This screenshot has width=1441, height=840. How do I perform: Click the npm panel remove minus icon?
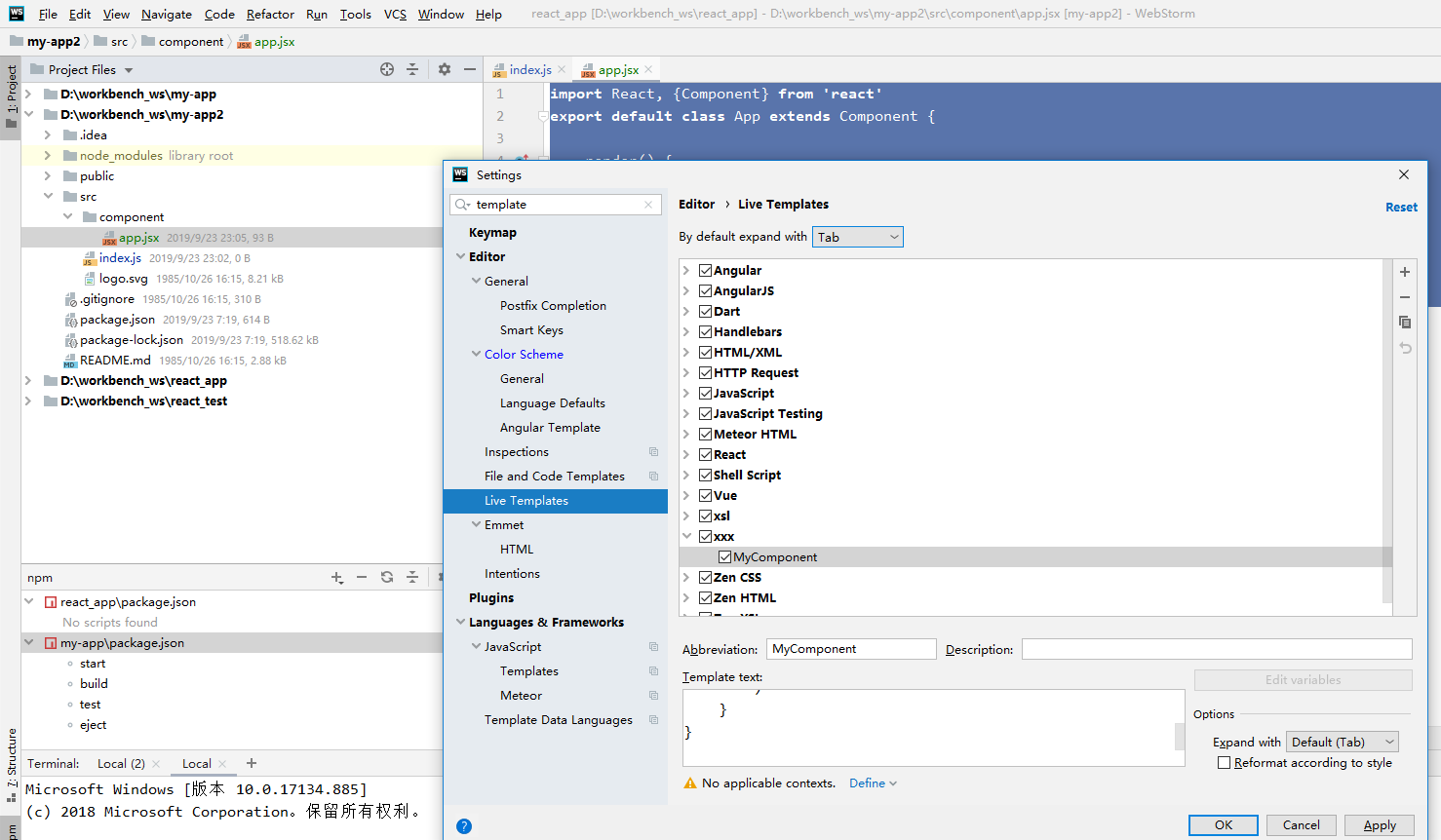362,578
